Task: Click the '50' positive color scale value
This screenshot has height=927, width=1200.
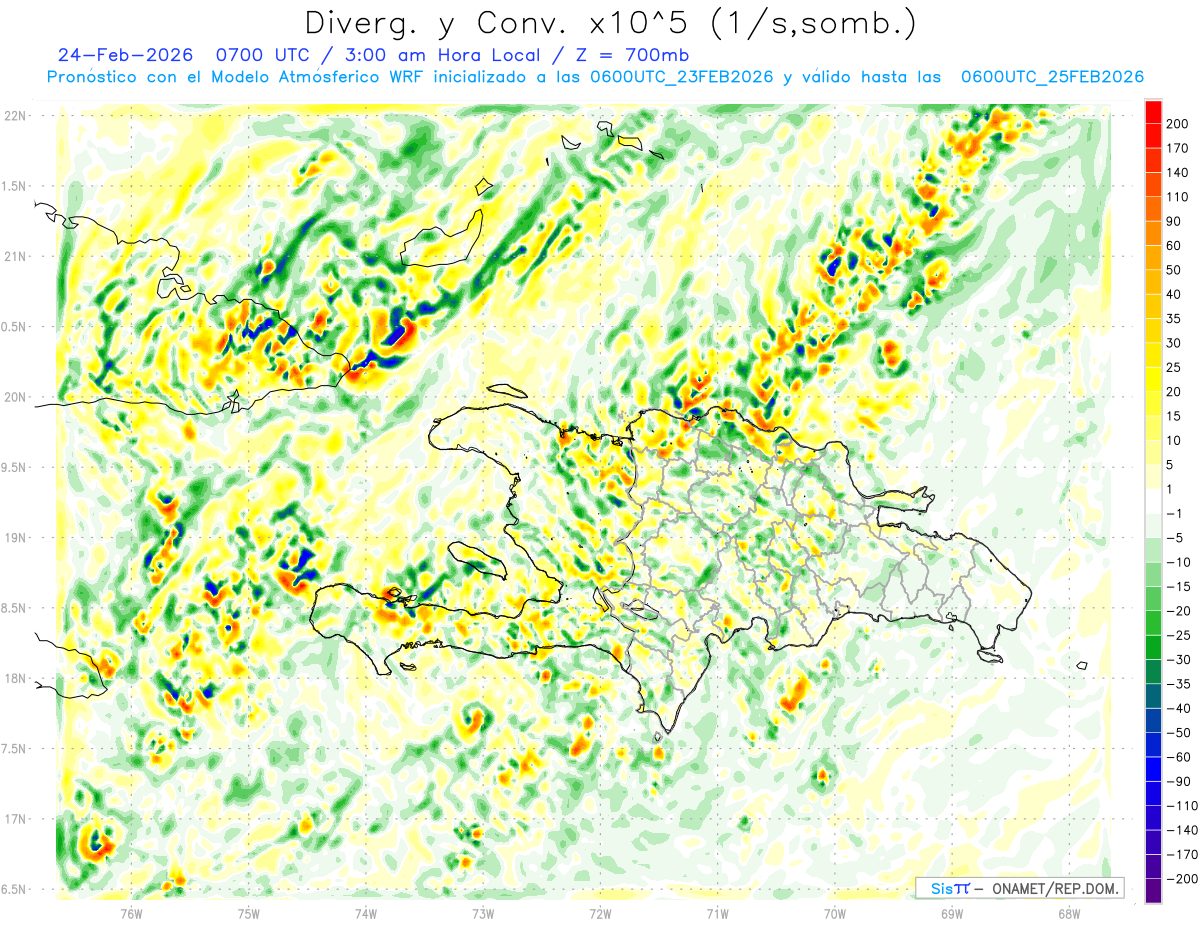Action: [x=1175, y=270]
